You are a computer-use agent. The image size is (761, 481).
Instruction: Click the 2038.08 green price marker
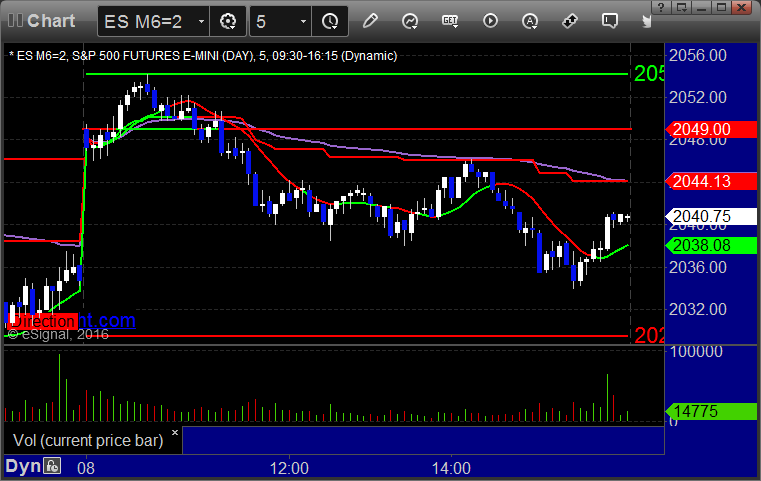click(x=711, y=245)
